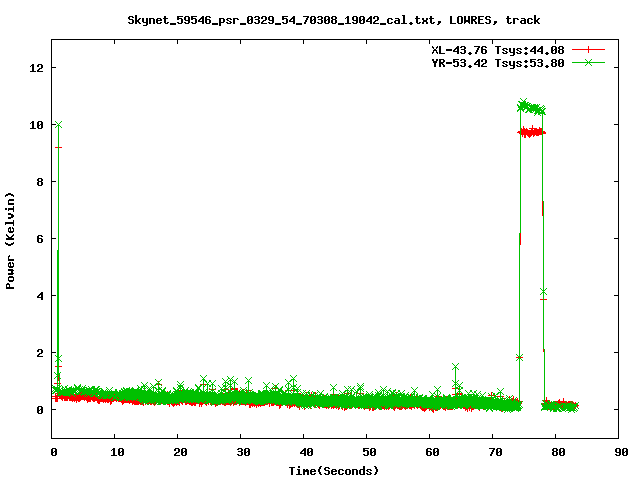Click the red XL calibration plateau near 9.7 Kelvin
The image size is (640, 480).
coord(531,132)
